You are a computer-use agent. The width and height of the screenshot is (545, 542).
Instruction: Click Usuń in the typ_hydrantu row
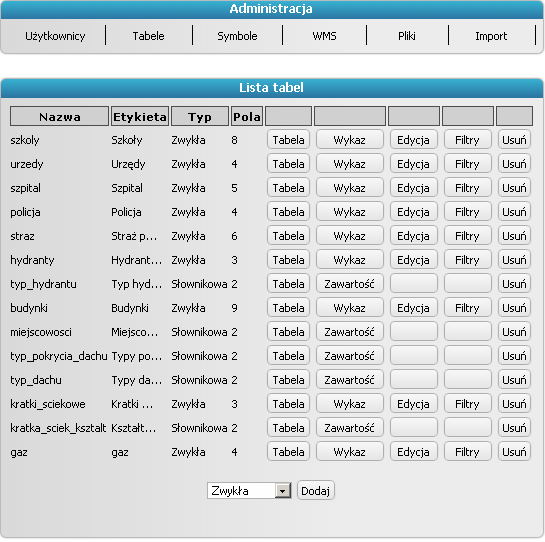pos(514,284)
